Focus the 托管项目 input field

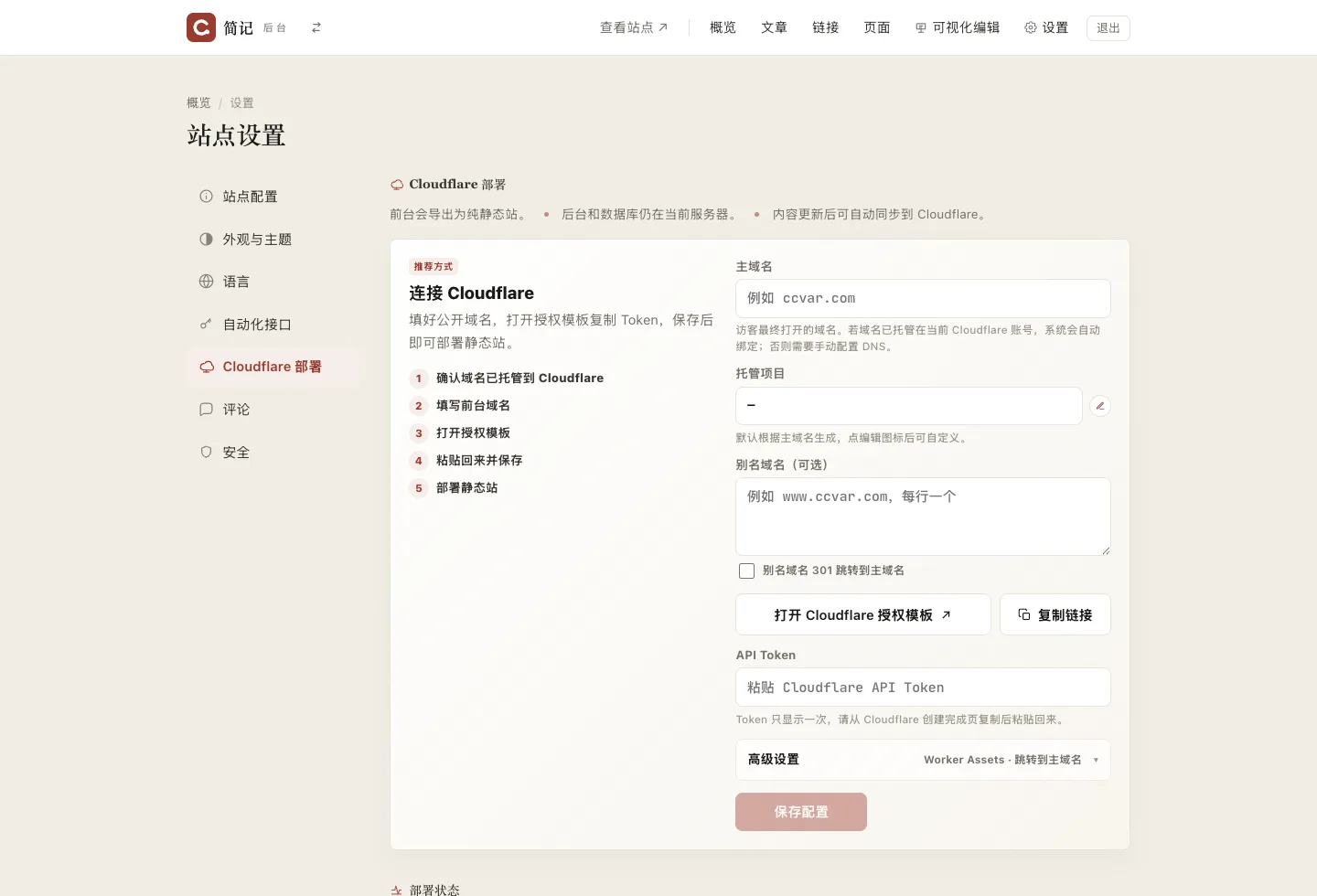[909, 406]
